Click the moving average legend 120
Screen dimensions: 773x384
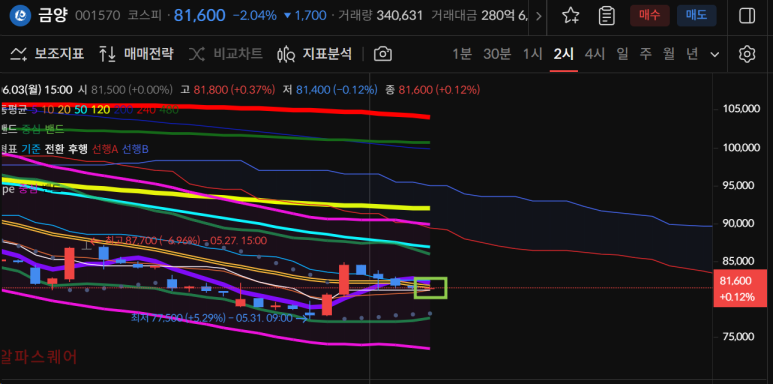pyautogui.click(x=101, y=110)
